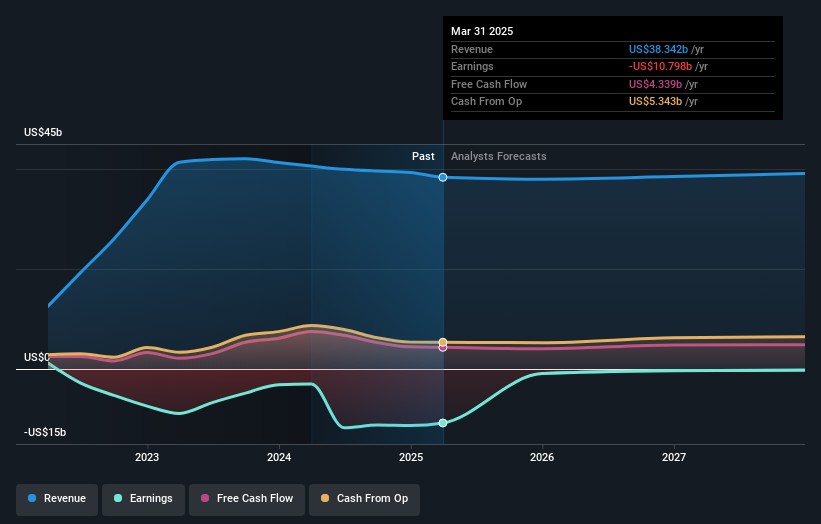Click the Analysts Forecasts label
The height and width of the screenshot is (524, 821).
[x=499, y=156]
